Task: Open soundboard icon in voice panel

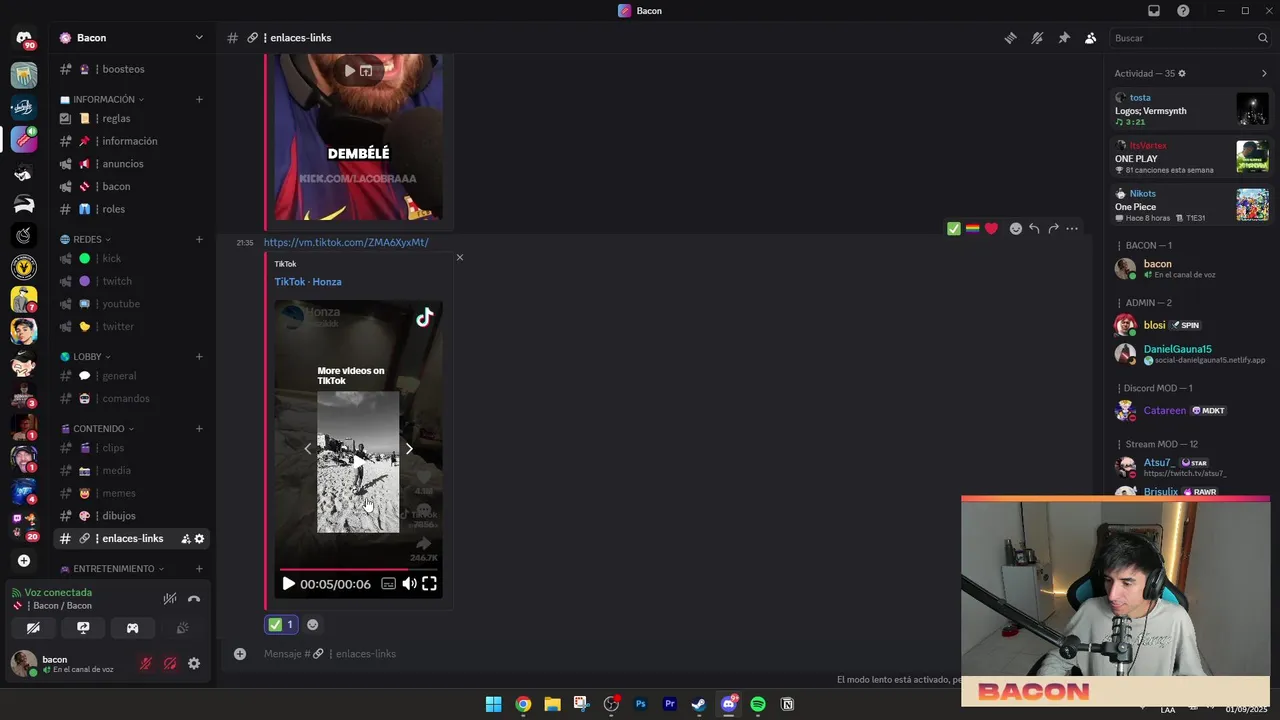Action: [x=182, y=628]
